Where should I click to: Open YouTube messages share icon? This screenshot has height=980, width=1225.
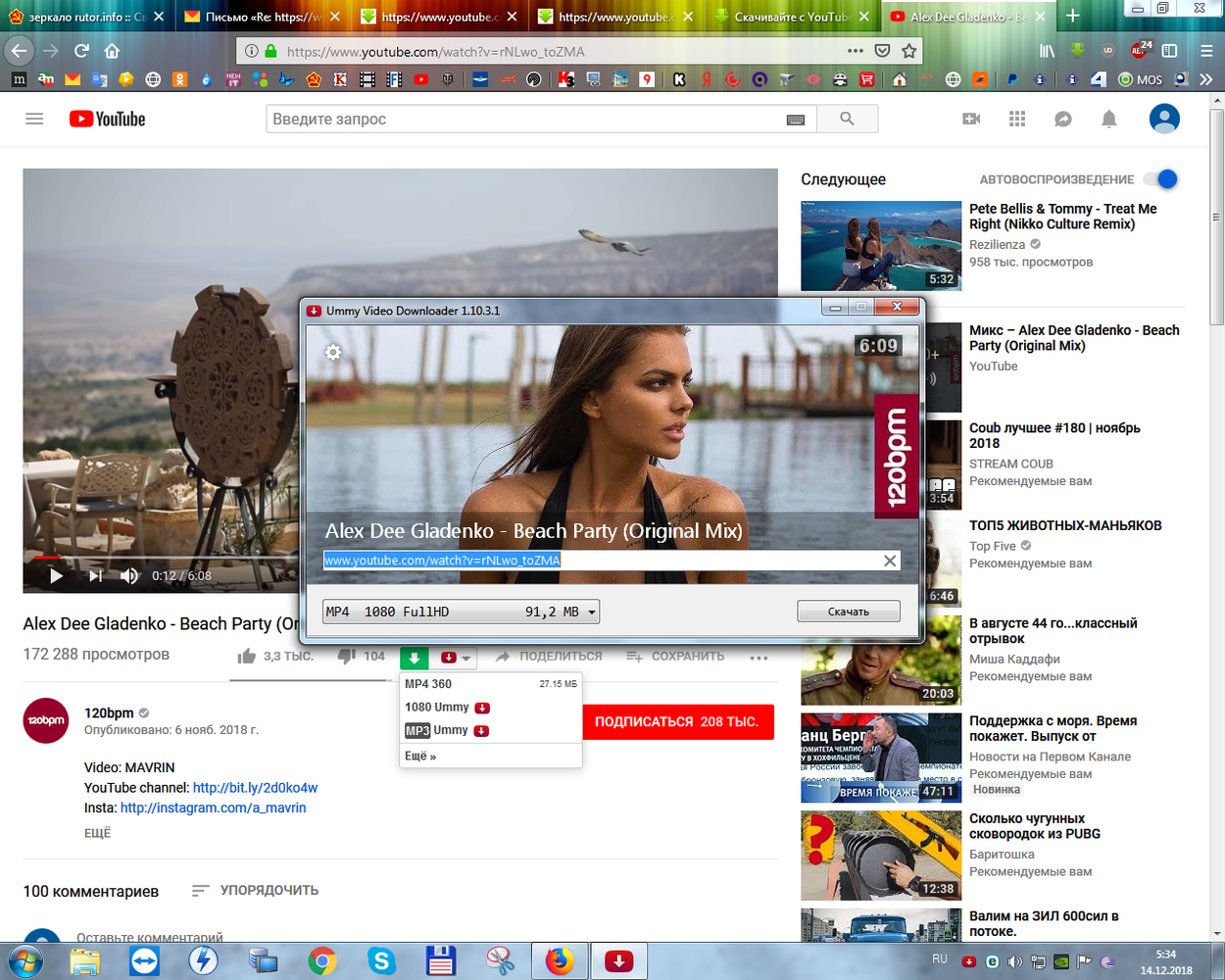(1063, 119)
